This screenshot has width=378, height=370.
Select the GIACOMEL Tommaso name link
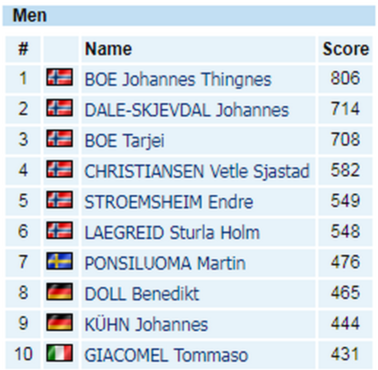pos(166,355)
